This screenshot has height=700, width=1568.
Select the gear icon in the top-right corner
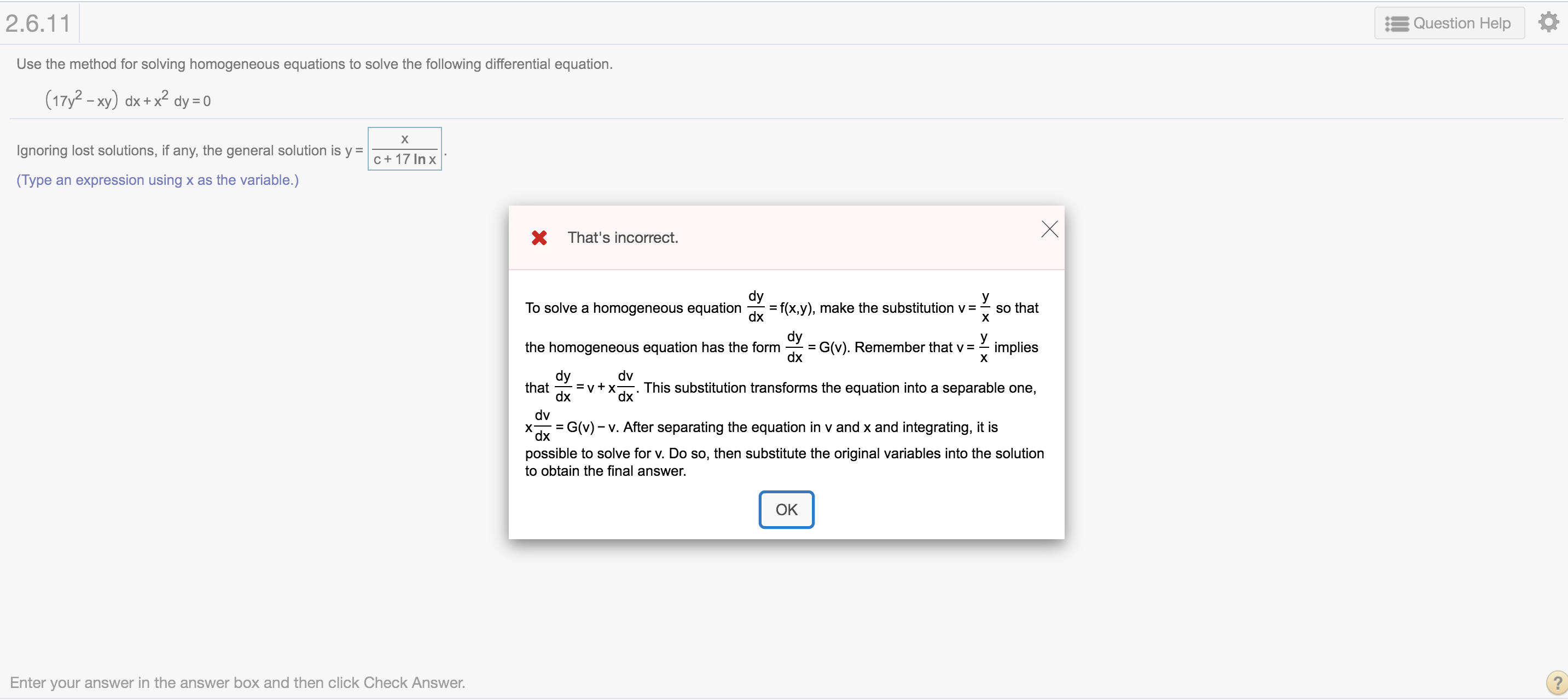[1548, 22]
